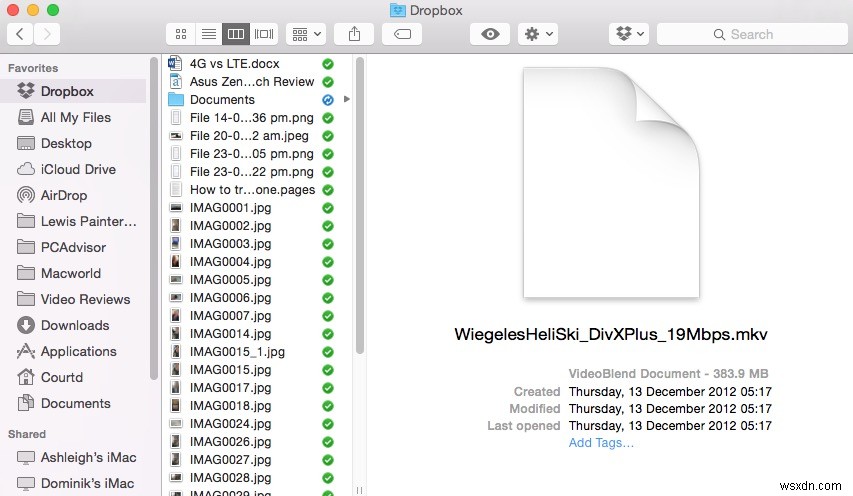853x496 pixels.
Task: Select How to tr...one.pages
Action: point(251,189)
